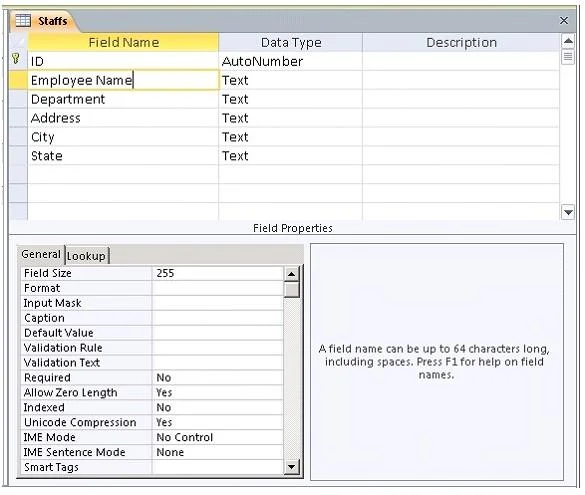
Task: Switch to the Lookup properties tab
Action: (87, 256)
